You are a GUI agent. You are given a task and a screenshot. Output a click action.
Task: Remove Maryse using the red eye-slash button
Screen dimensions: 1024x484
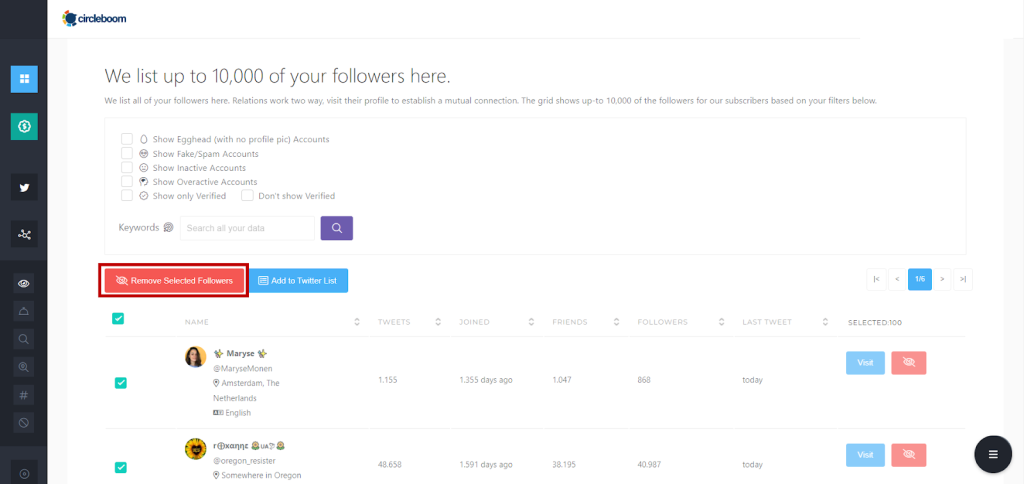tap(909, 363)
